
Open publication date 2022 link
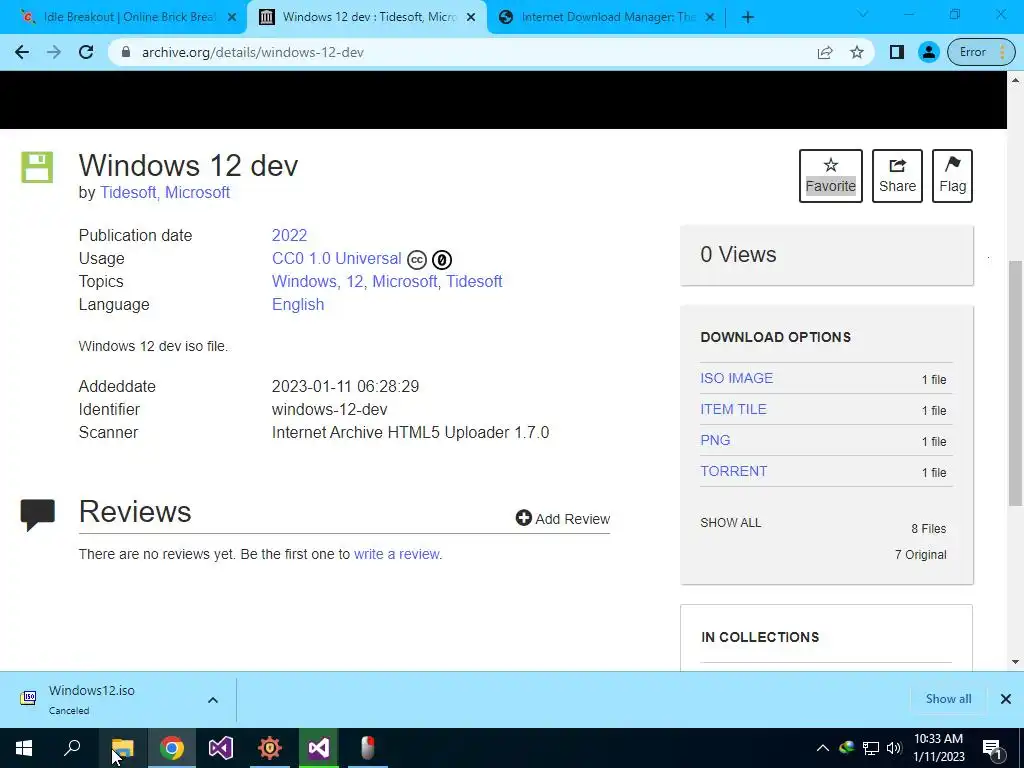click(289, 235)
